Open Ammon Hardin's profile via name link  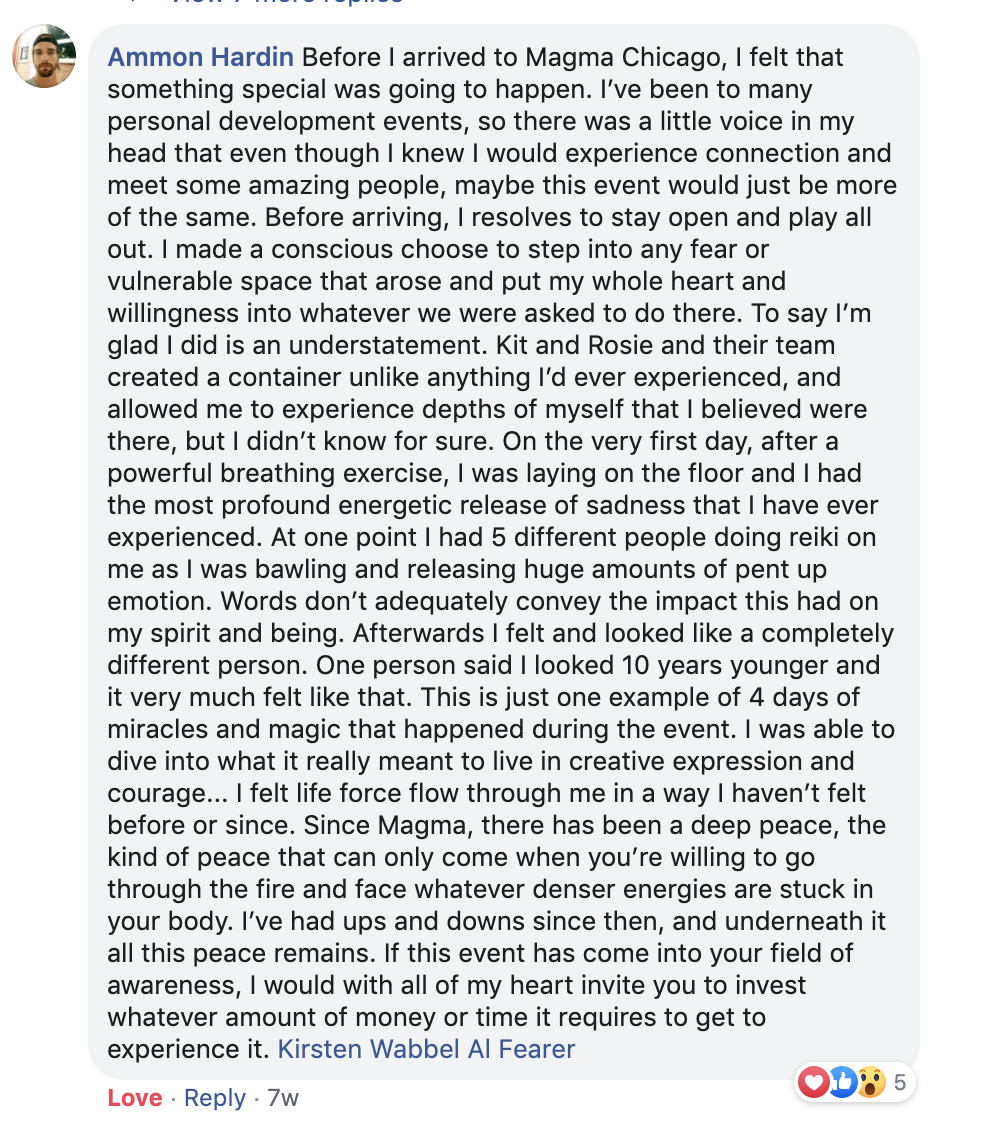point(200,57)
